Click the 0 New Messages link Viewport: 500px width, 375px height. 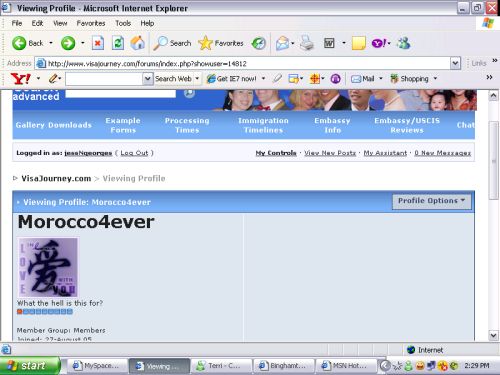tap(443, 153)
